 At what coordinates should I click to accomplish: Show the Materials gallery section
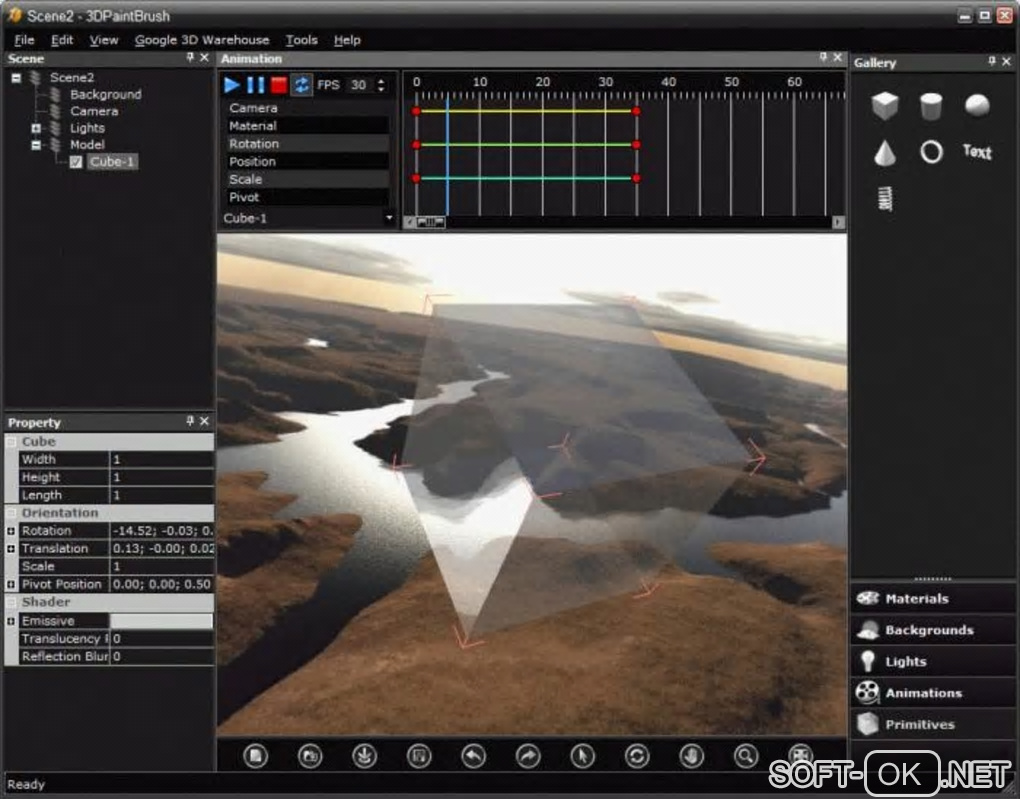933,599
